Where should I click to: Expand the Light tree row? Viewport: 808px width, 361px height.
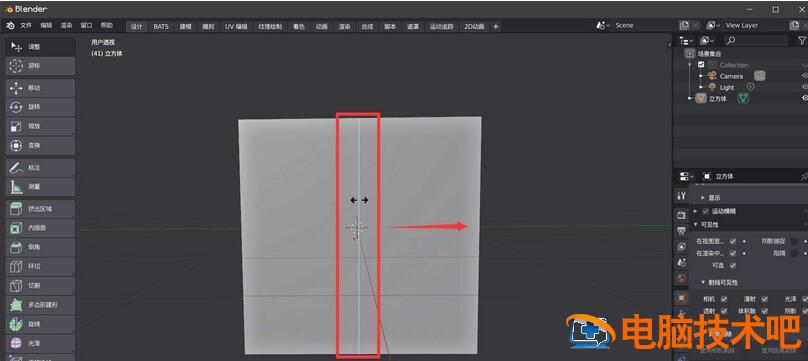click(x=701, y=88)
